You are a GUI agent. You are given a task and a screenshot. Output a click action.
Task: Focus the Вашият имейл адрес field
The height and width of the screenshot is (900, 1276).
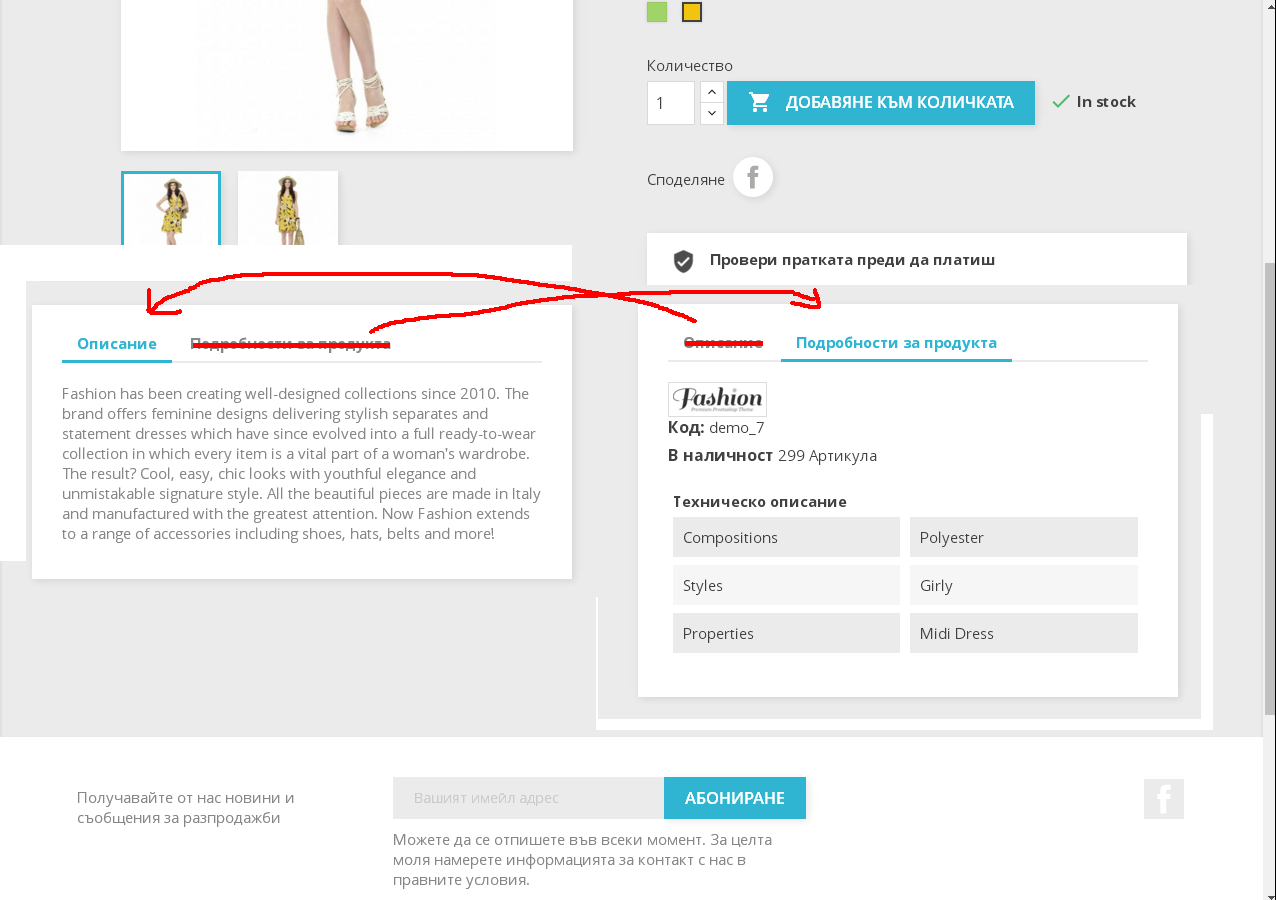(x=528, y=798)
